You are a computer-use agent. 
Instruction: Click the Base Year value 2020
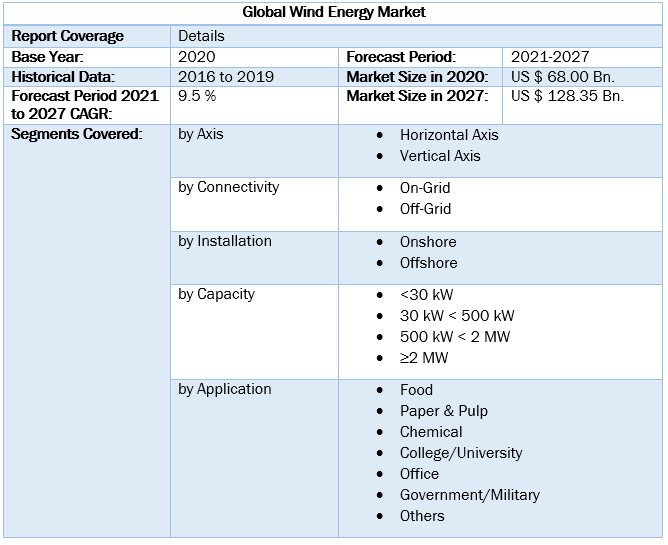(x=197, y=57)
